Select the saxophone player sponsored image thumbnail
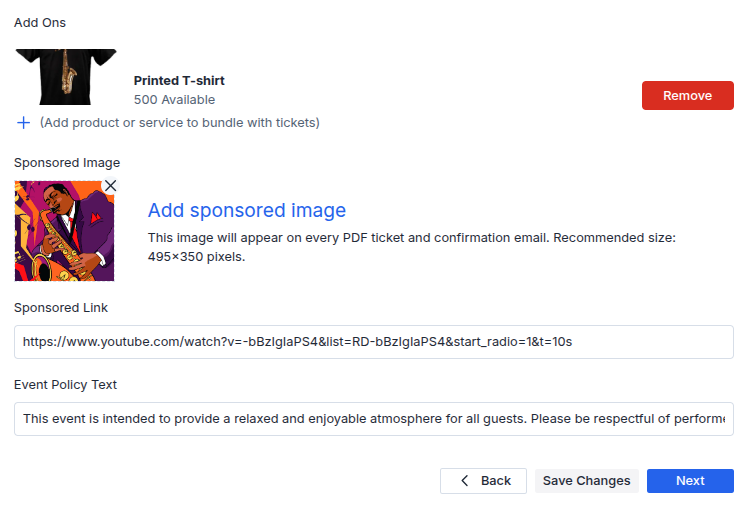Image resolution: width=752 pixels, height=513 pixels. click(64, 231)
